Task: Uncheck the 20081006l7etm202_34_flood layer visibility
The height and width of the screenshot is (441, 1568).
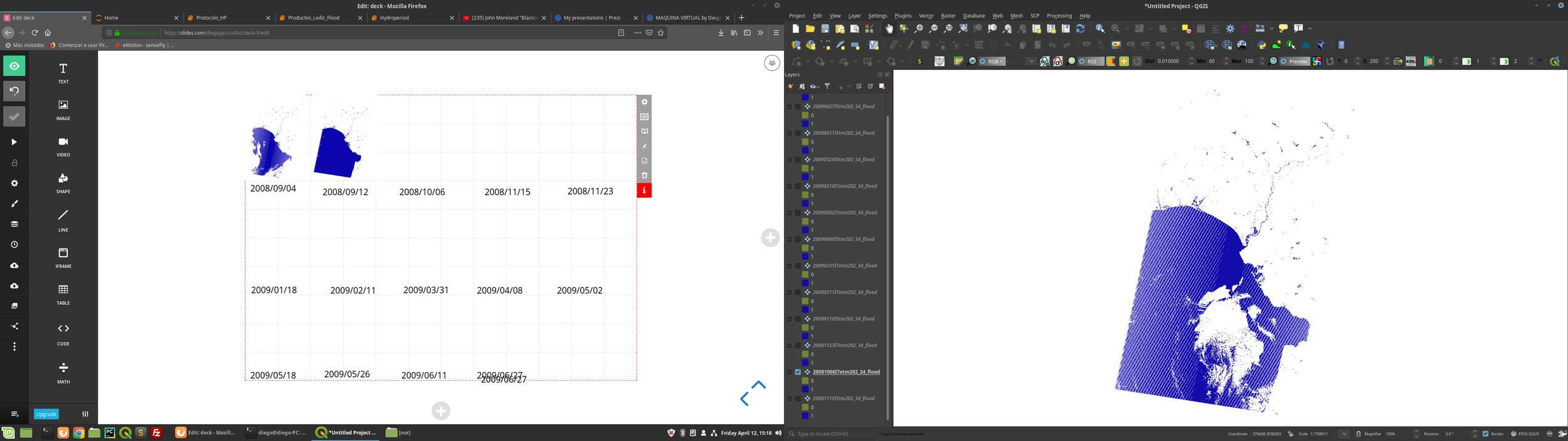Action: pyautogui.click(x=798, y=372)
